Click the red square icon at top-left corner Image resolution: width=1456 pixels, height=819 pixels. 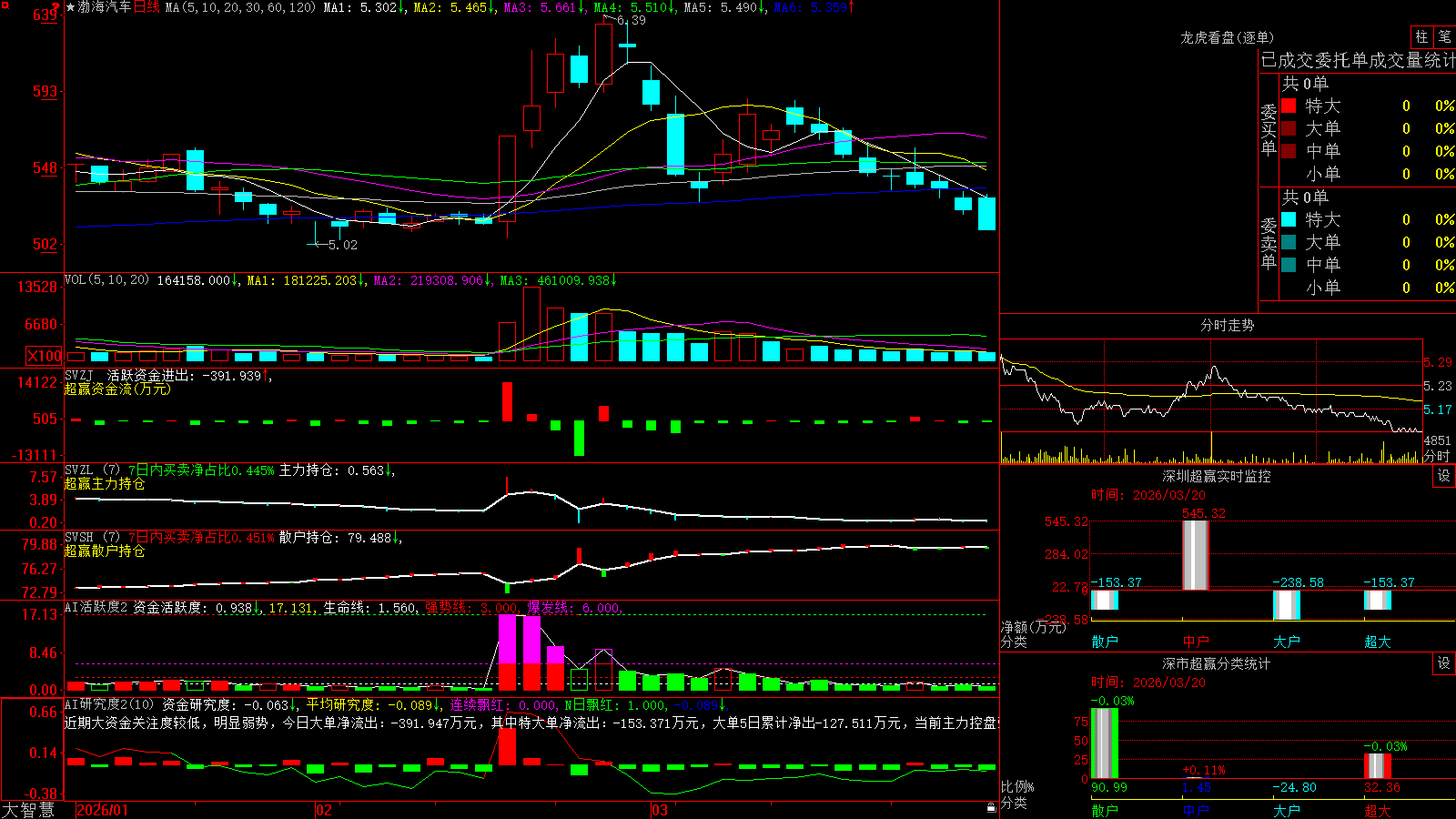point(4,5)
